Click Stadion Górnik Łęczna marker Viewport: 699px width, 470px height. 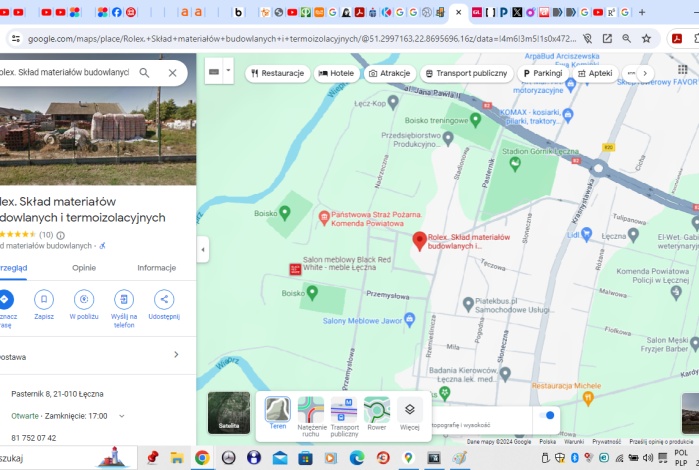point(515,164)
